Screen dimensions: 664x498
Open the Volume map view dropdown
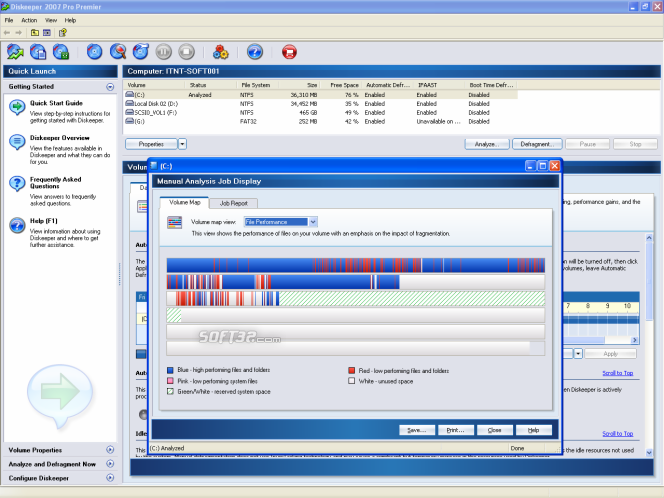pyautogui.click(x=313, y=222)
